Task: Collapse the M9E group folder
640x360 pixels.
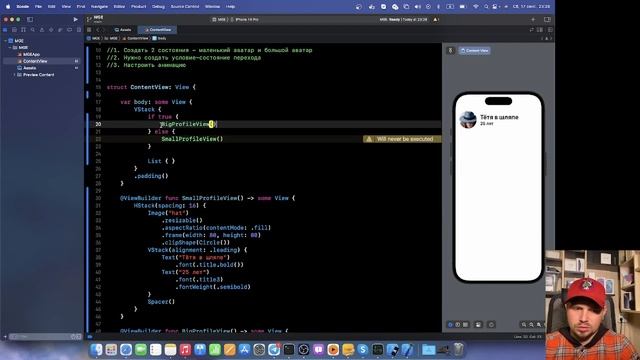Action: pos(10,47)
